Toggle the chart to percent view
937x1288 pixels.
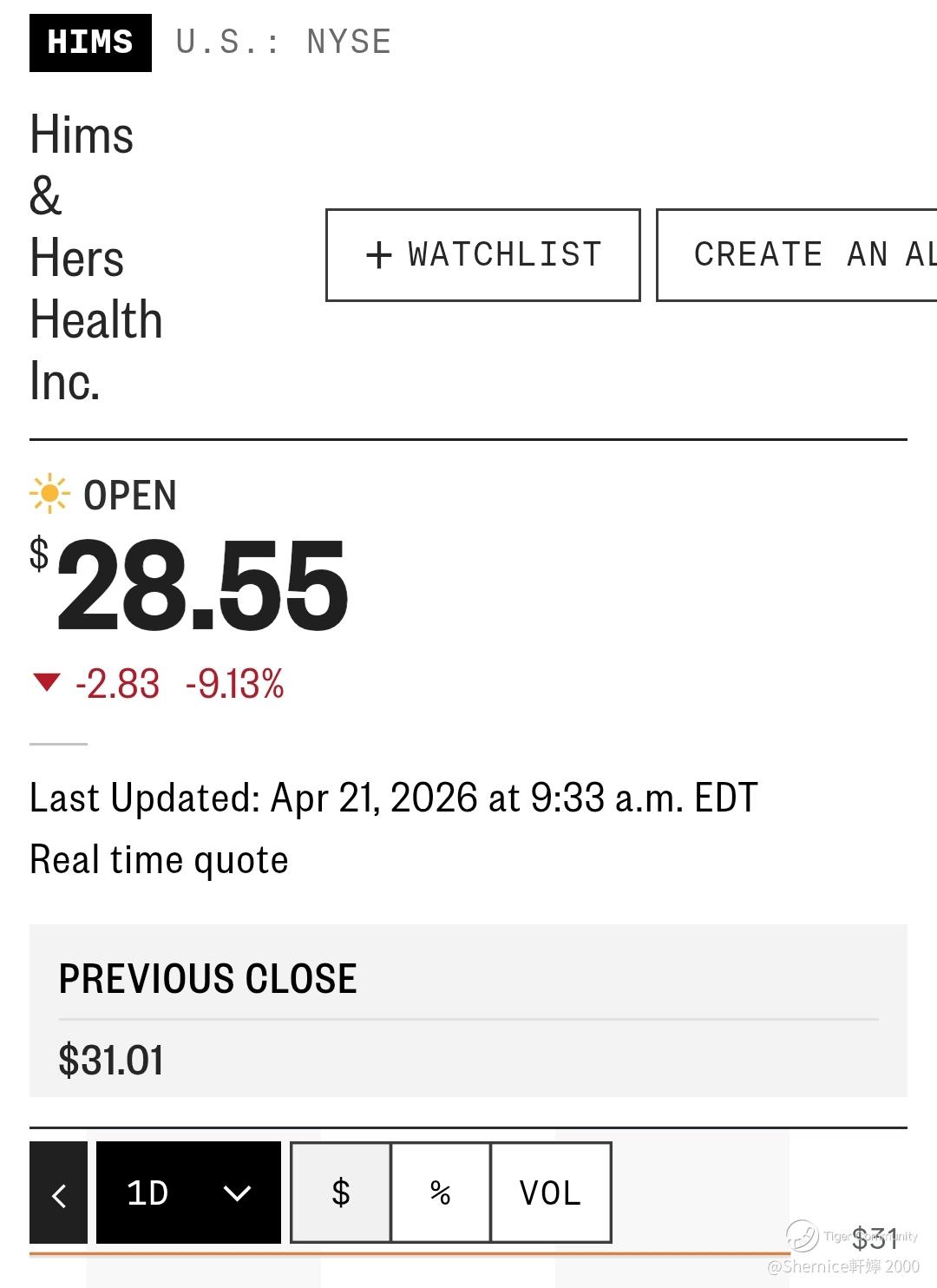(441, 1193)
